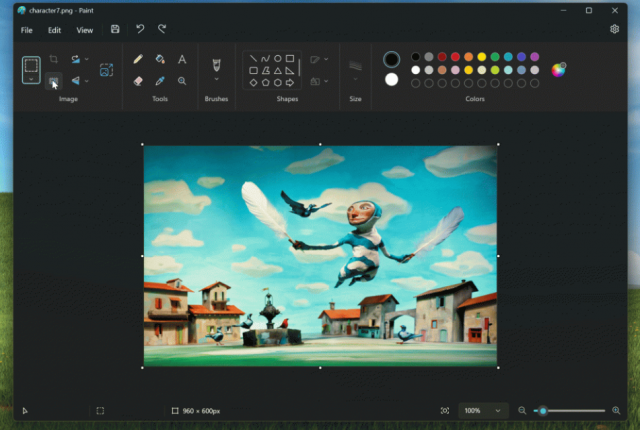The width and height of the screenshot is (640, 430).
Task: Open the Brushes dropdown chevron
Action: [216, 79]
